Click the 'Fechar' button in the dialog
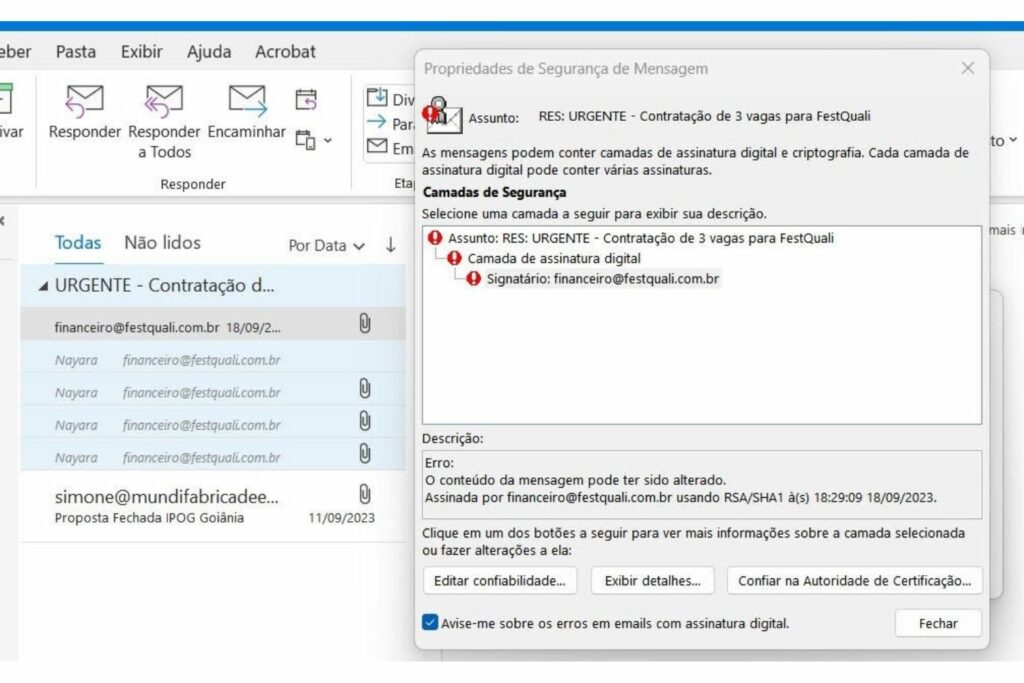1024x683 pixels. pyautogui.click(x=938, y=623)
